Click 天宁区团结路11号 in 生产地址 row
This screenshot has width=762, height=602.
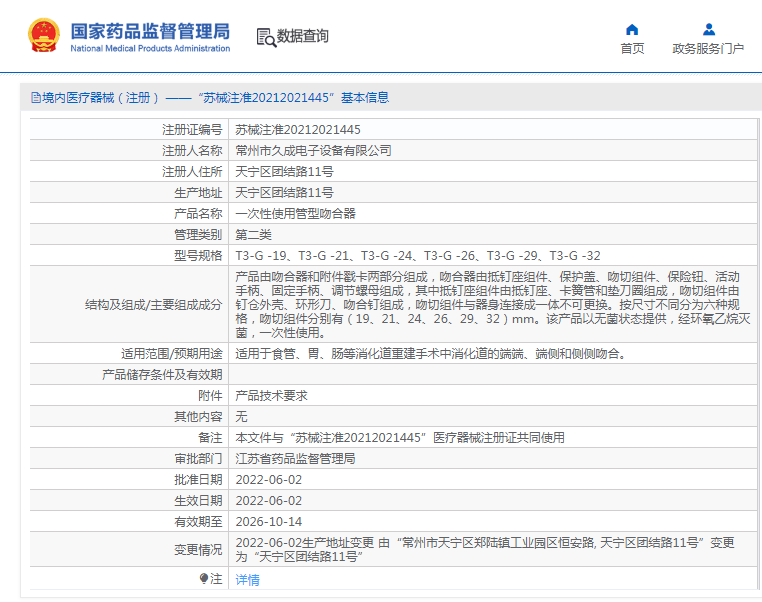(284, 192)
